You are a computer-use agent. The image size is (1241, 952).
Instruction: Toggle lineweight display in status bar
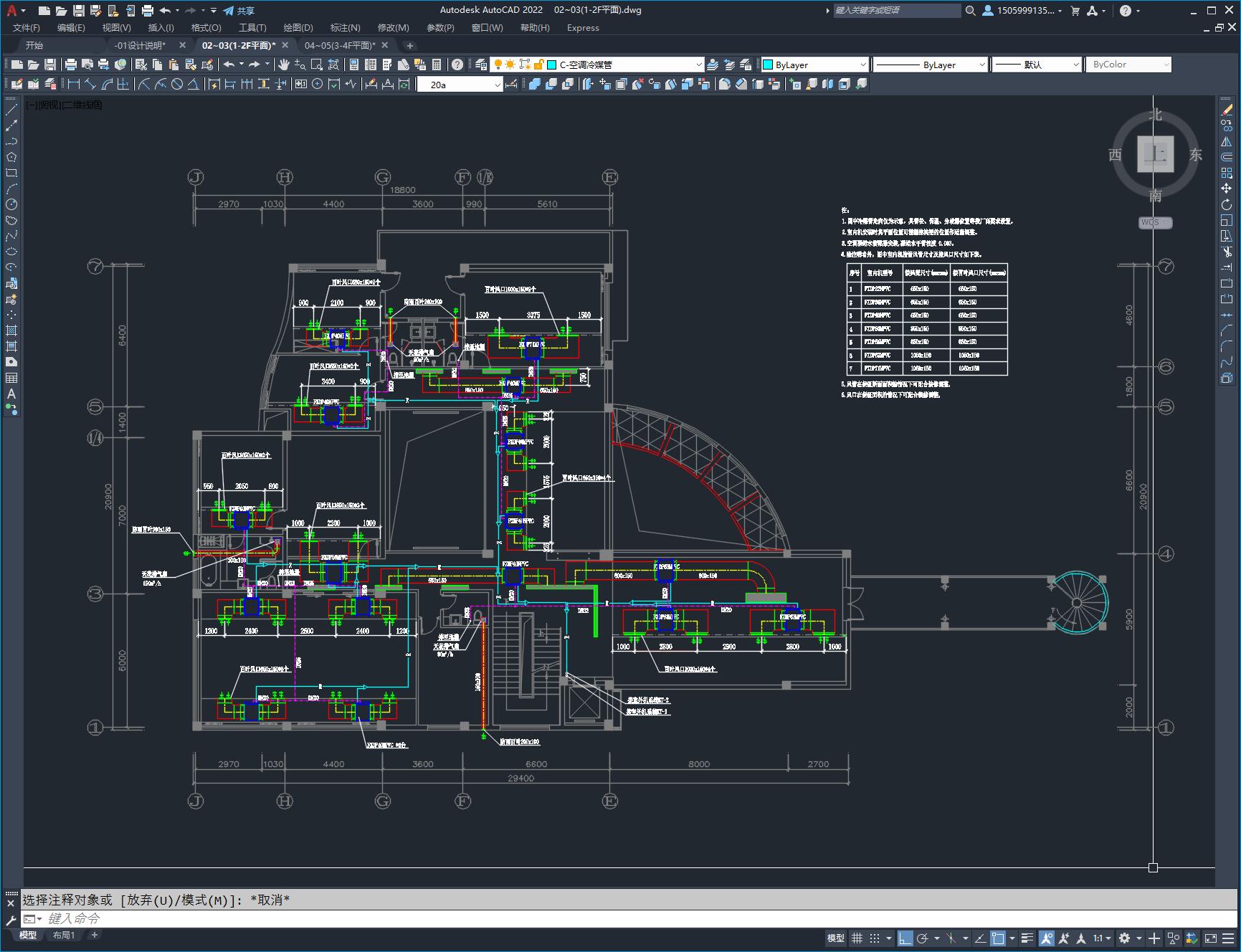(1027, 938)
